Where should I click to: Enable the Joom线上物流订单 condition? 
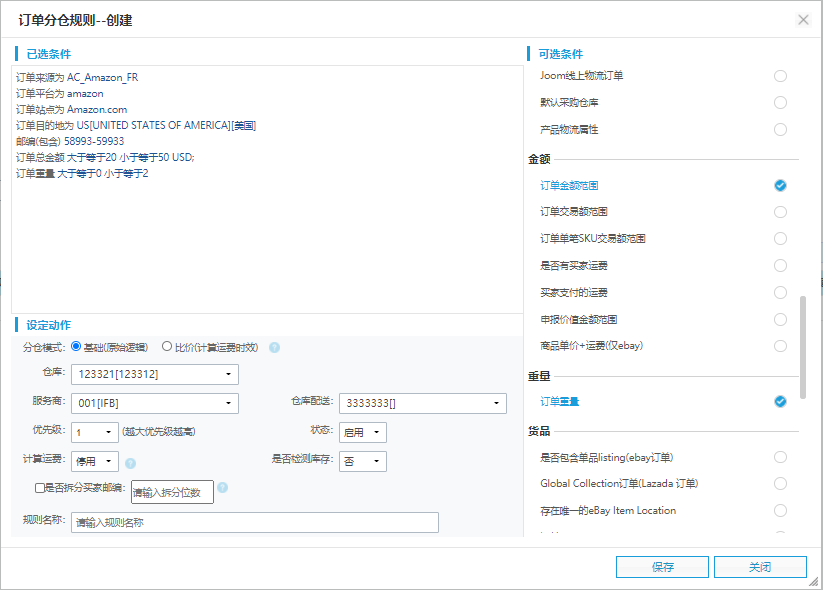(x=779, y=75)
